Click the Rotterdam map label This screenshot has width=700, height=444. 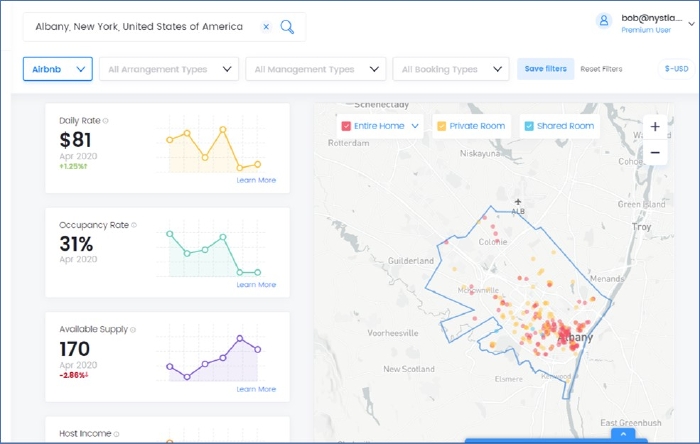point(349,143)
